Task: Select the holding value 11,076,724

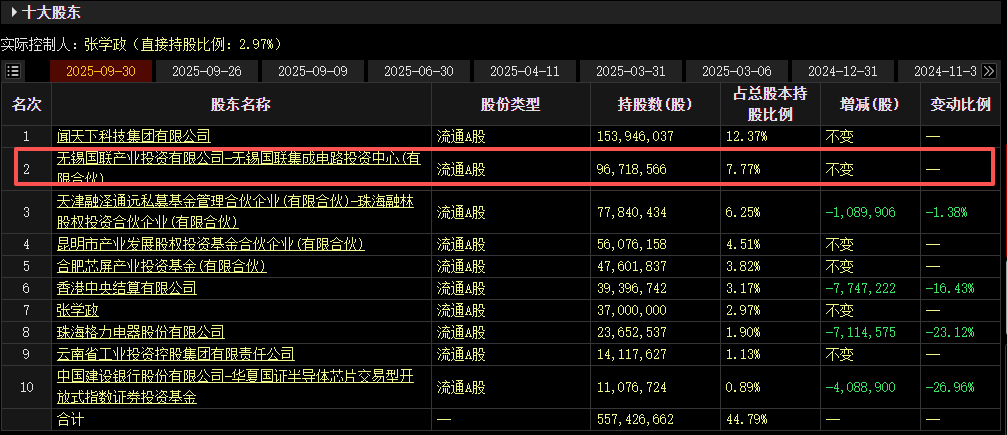Action: pos(631,387)
